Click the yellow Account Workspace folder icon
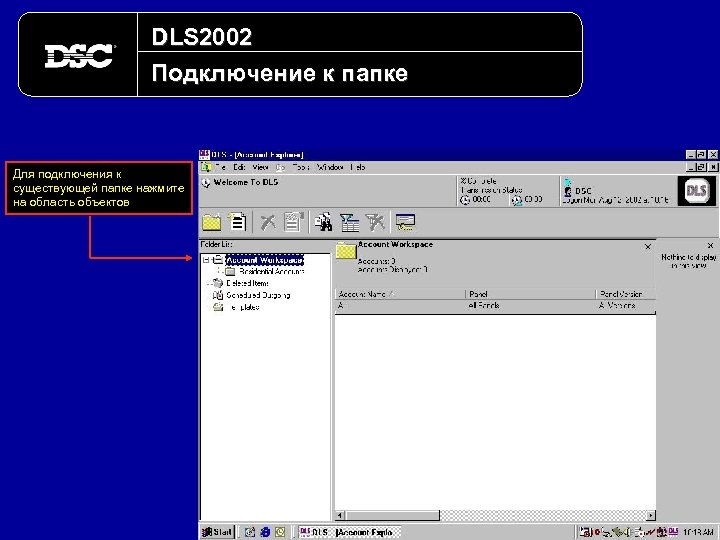Viewport: 720px width, 540px height. [x=346, y=251]
